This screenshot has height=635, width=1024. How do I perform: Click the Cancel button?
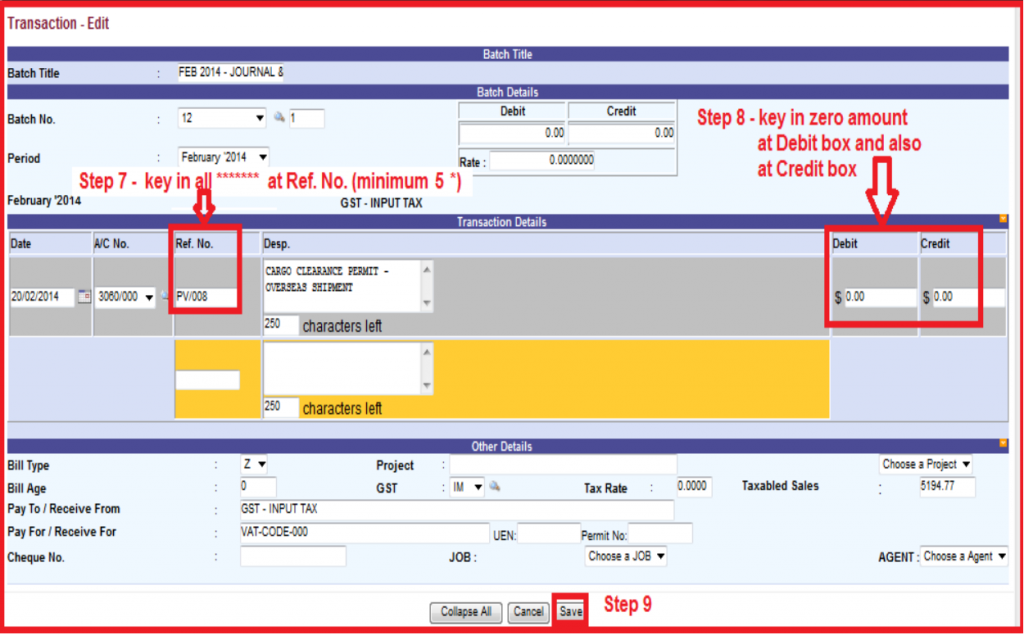526,612
